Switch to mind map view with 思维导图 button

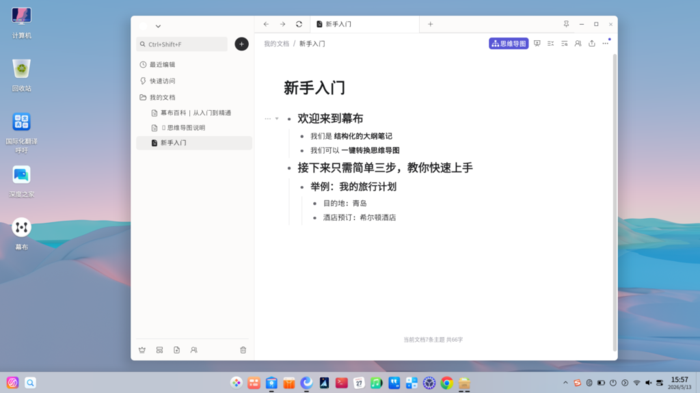coord(508,43)
